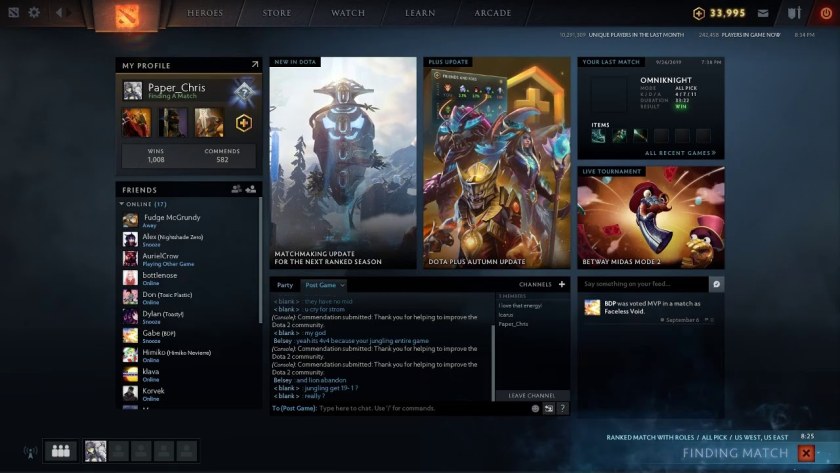Open the Arcade menu
This screenshot has width=840, height=473.
(492, 13)
